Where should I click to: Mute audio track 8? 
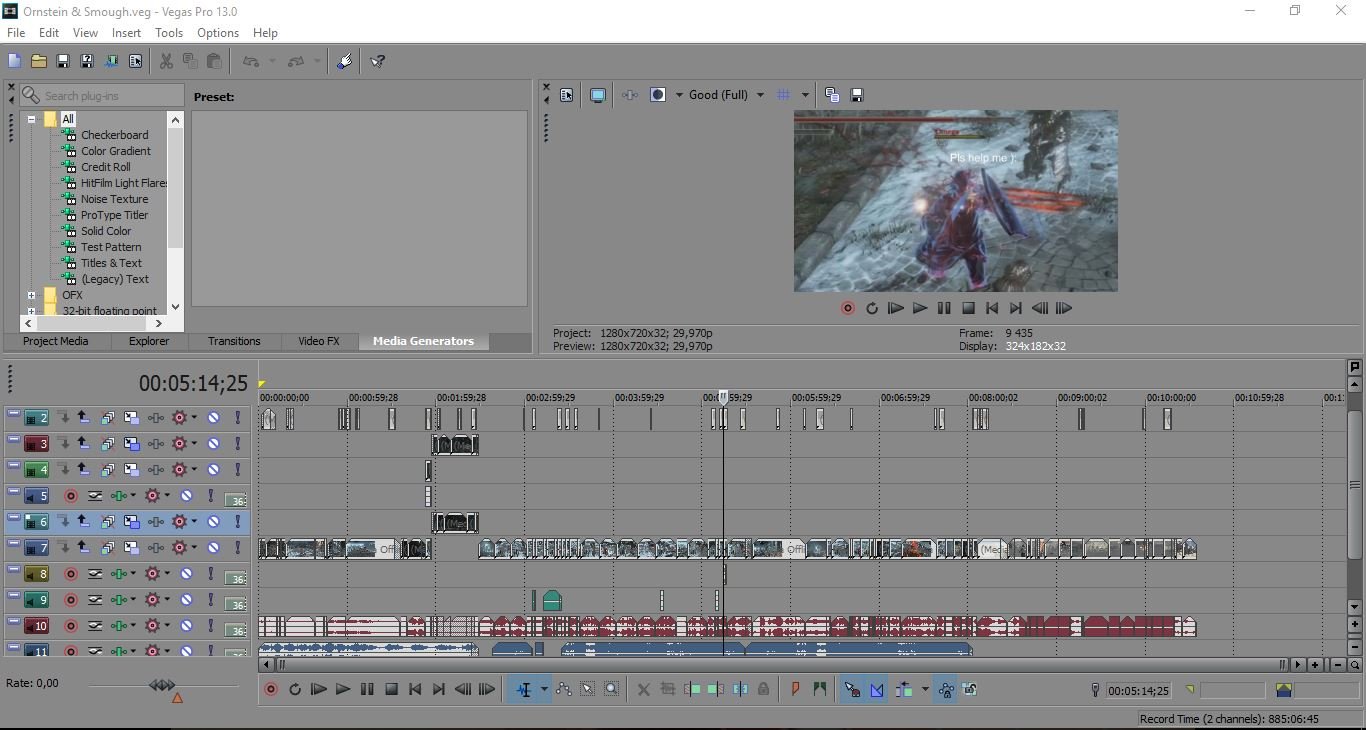[186, 574]
